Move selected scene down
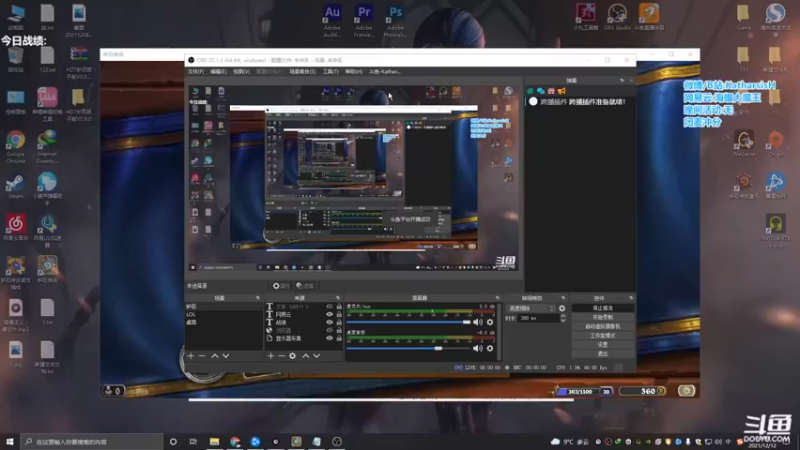Screen dimensions: 800x450 pos(226,356)
